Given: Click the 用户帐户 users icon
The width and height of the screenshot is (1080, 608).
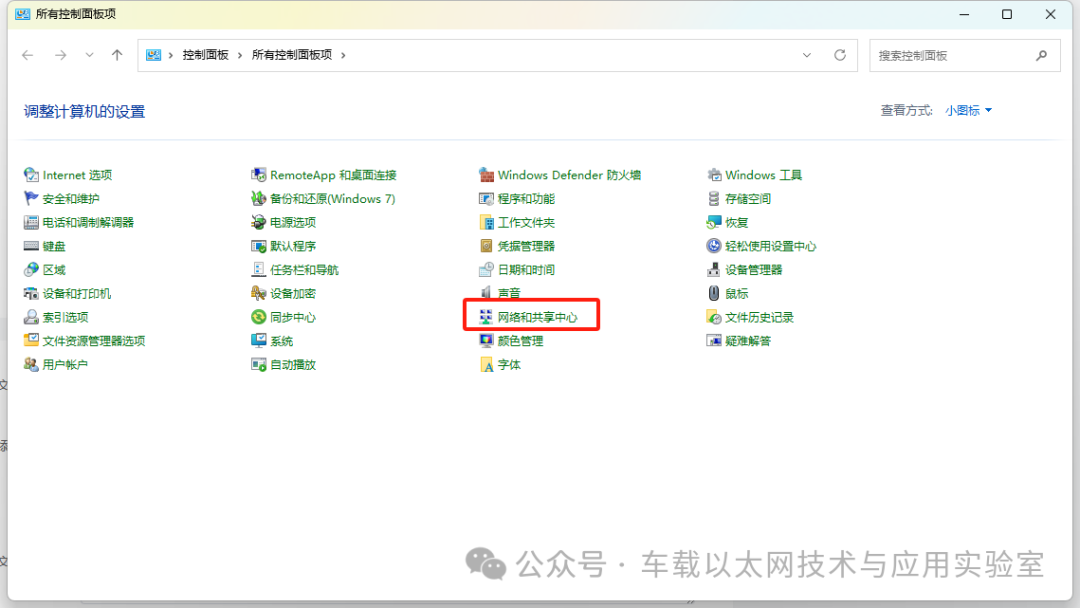Looking at the screenshot, I should pos(31,364).
